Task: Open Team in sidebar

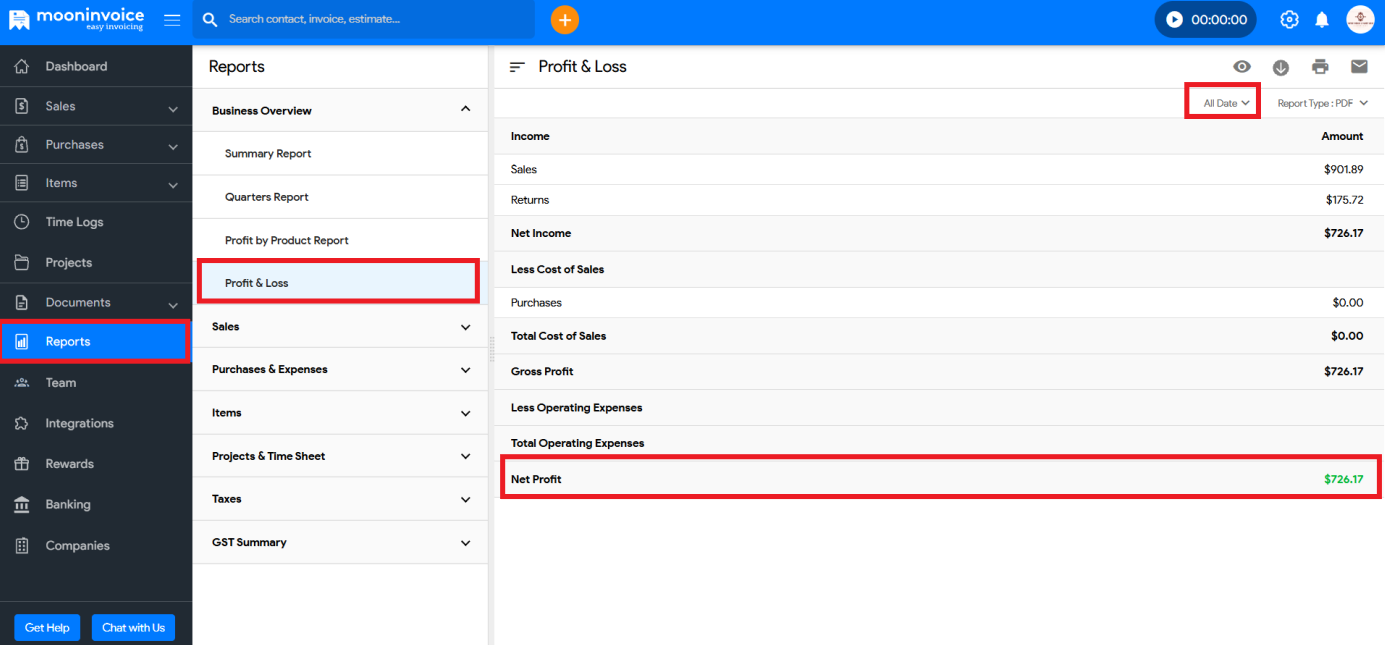Action: point(96,383)
